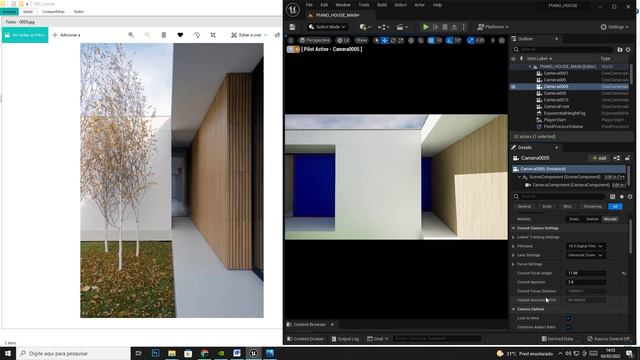Click the Outliner add folder icon
640x360 pixels.
620,49
